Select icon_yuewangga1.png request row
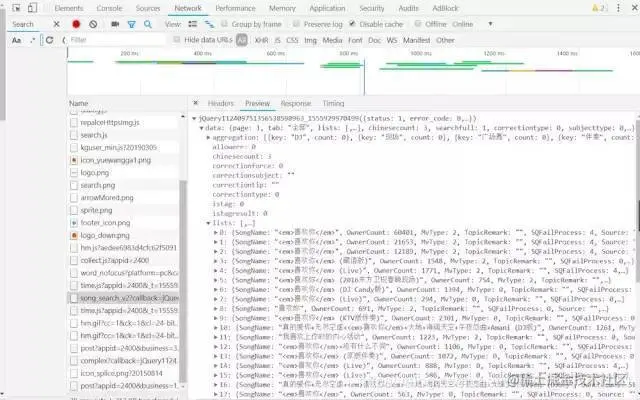 tap(124, 160)
